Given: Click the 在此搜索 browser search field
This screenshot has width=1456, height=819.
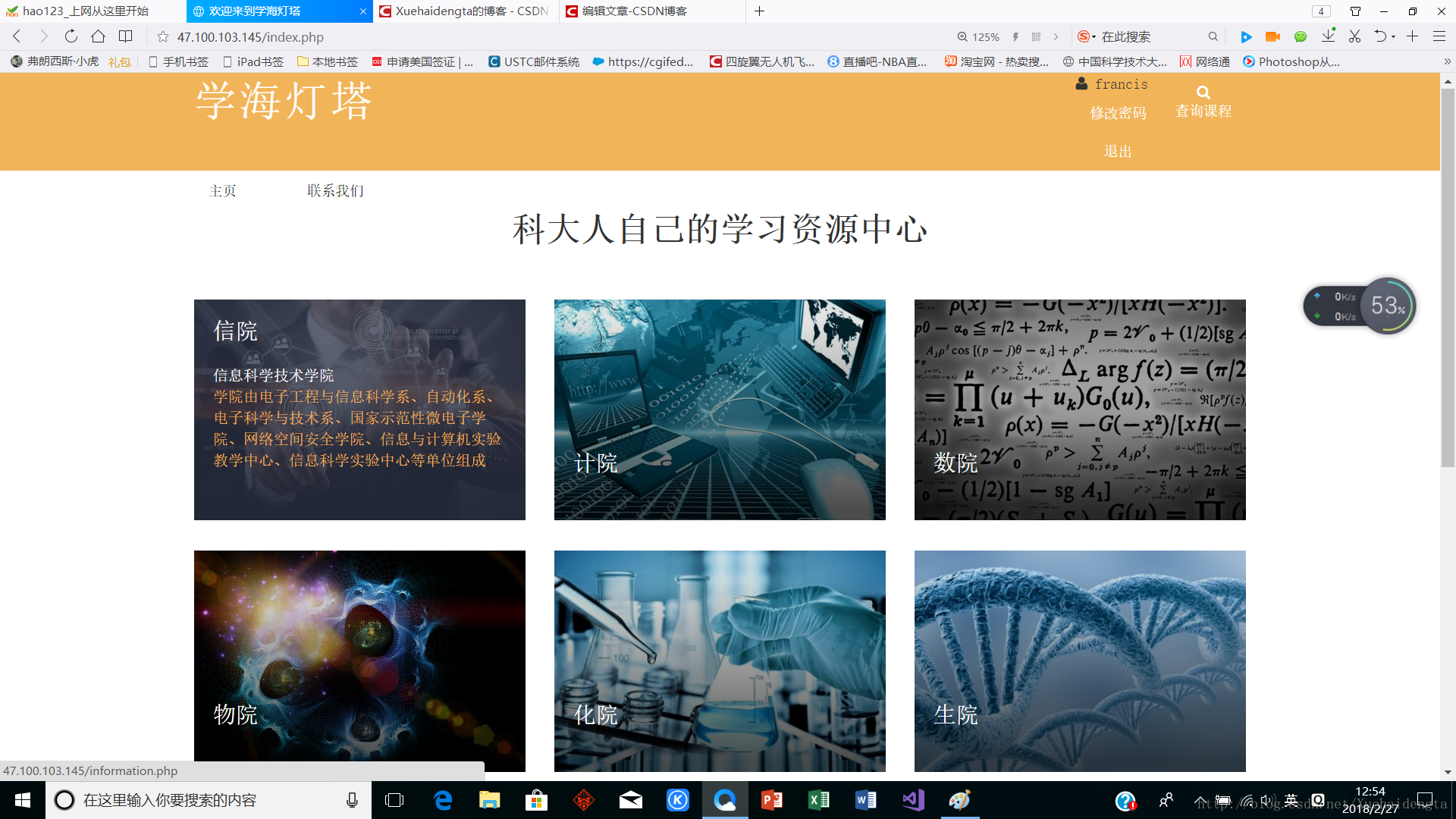Looking at the screenshot, I should click(x=1151, y=36).
